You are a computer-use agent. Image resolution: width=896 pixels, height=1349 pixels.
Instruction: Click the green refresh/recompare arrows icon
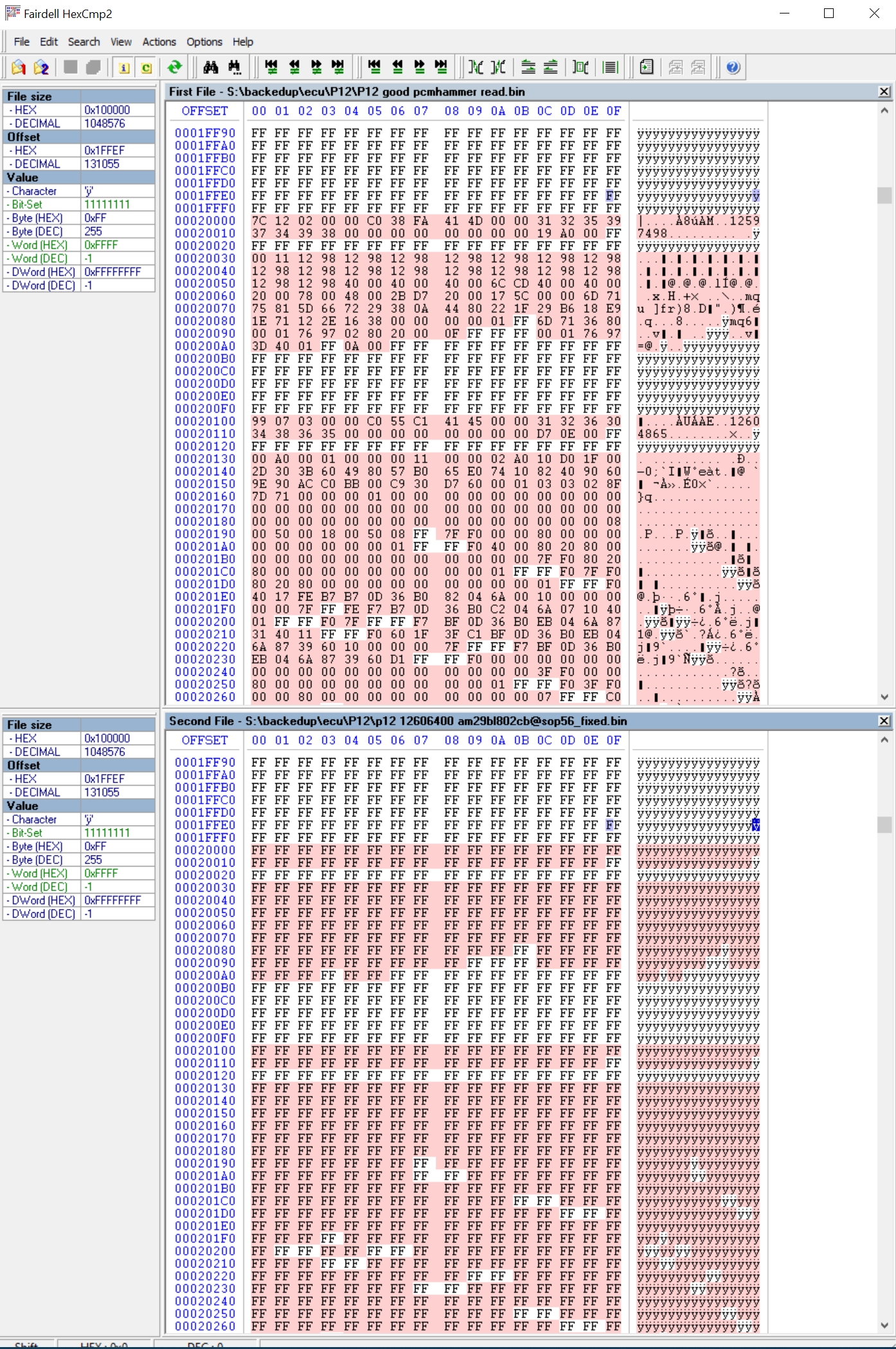click(174, 67)
